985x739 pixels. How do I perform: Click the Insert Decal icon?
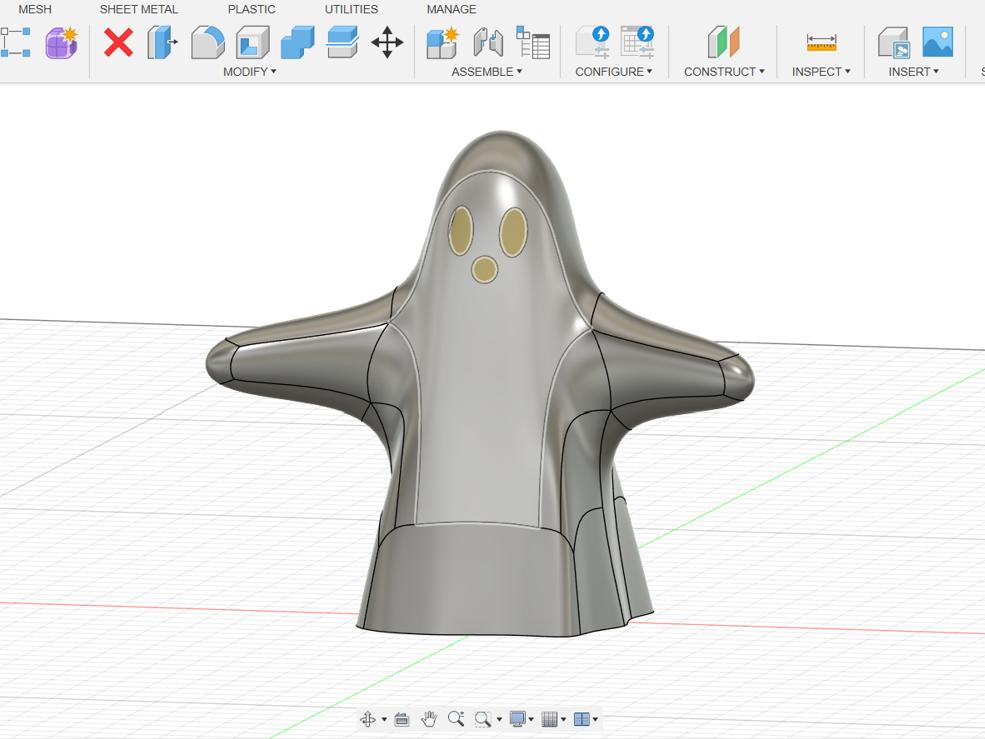click(x=893, y=43)
